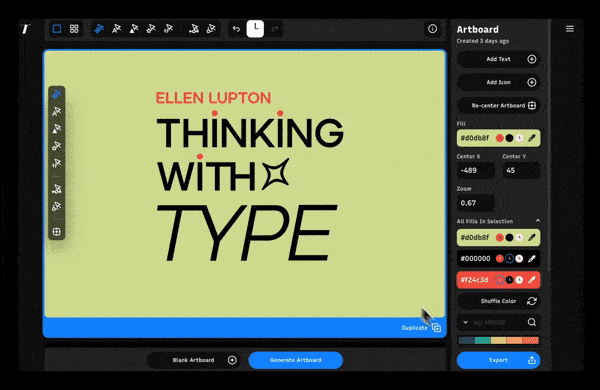
Task: Select blue cursor tool in top toolbar
Action: coord(99,29)
